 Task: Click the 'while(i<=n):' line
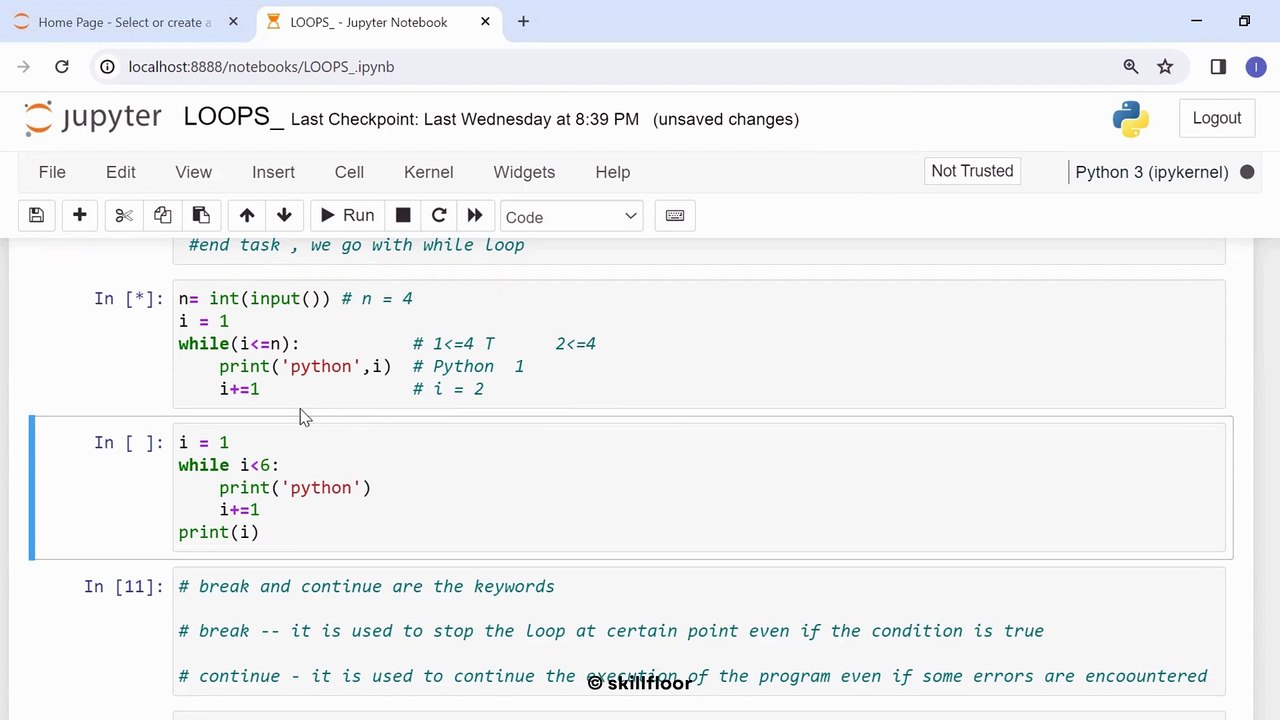239,343
